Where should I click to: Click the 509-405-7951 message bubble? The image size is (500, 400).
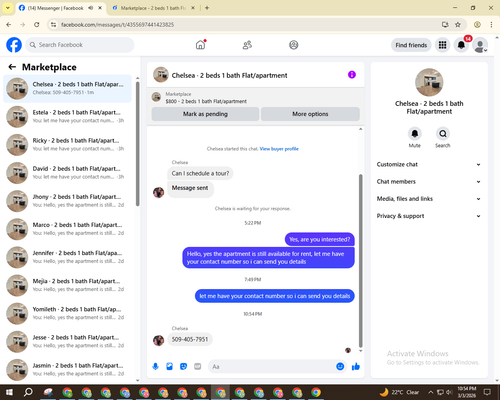190,339
